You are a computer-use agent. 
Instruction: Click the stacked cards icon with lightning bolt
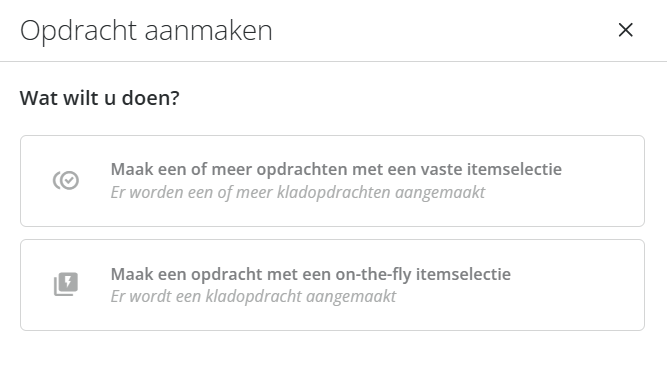tap(66, 284)
